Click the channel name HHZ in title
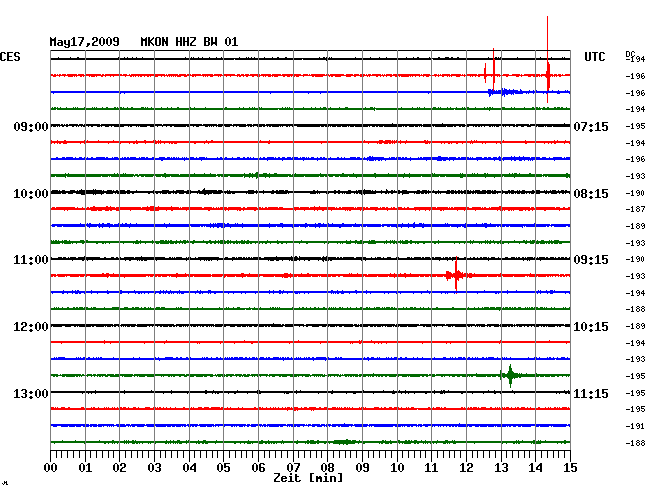Image resolution: width=650 pixels, height=494 pixels. 186,42
